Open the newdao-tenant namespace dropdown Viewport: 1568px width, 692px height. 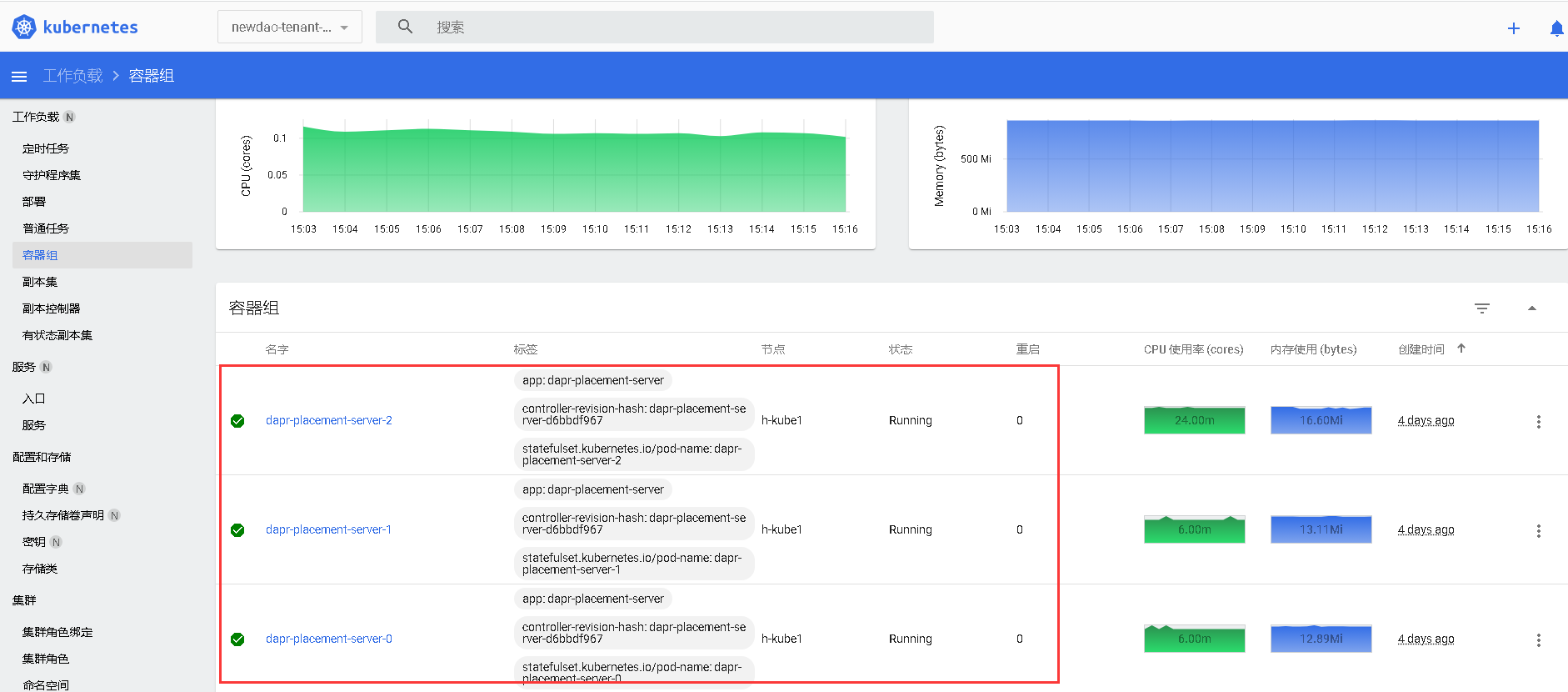point(289,27)
